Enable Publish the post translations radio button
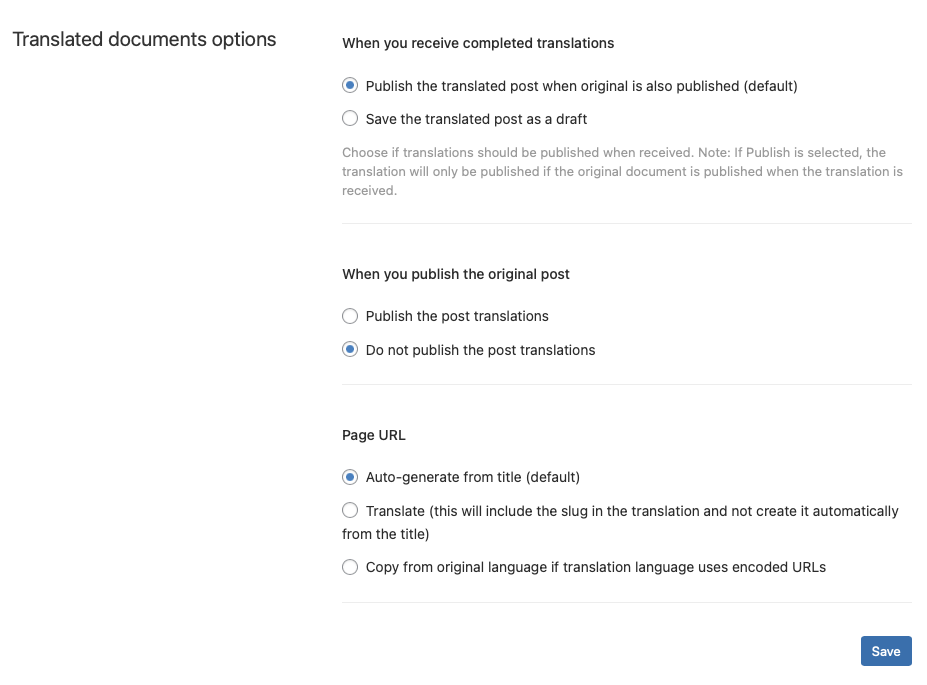This screenshot has height=685, width=927. (x=350, y=316)
